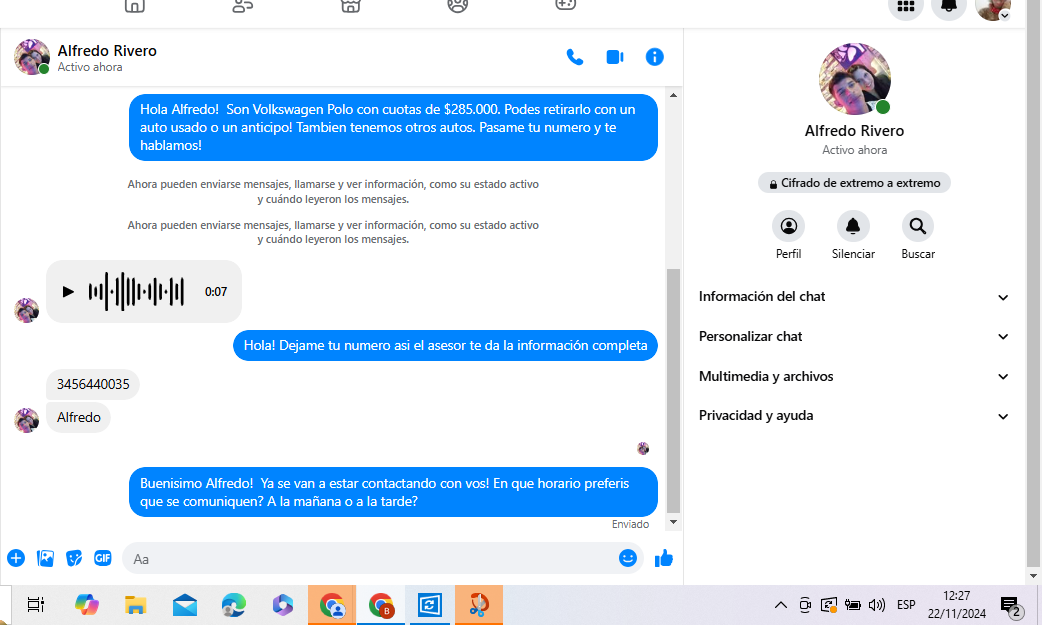Focus the Aa message input field

(370, 559)
